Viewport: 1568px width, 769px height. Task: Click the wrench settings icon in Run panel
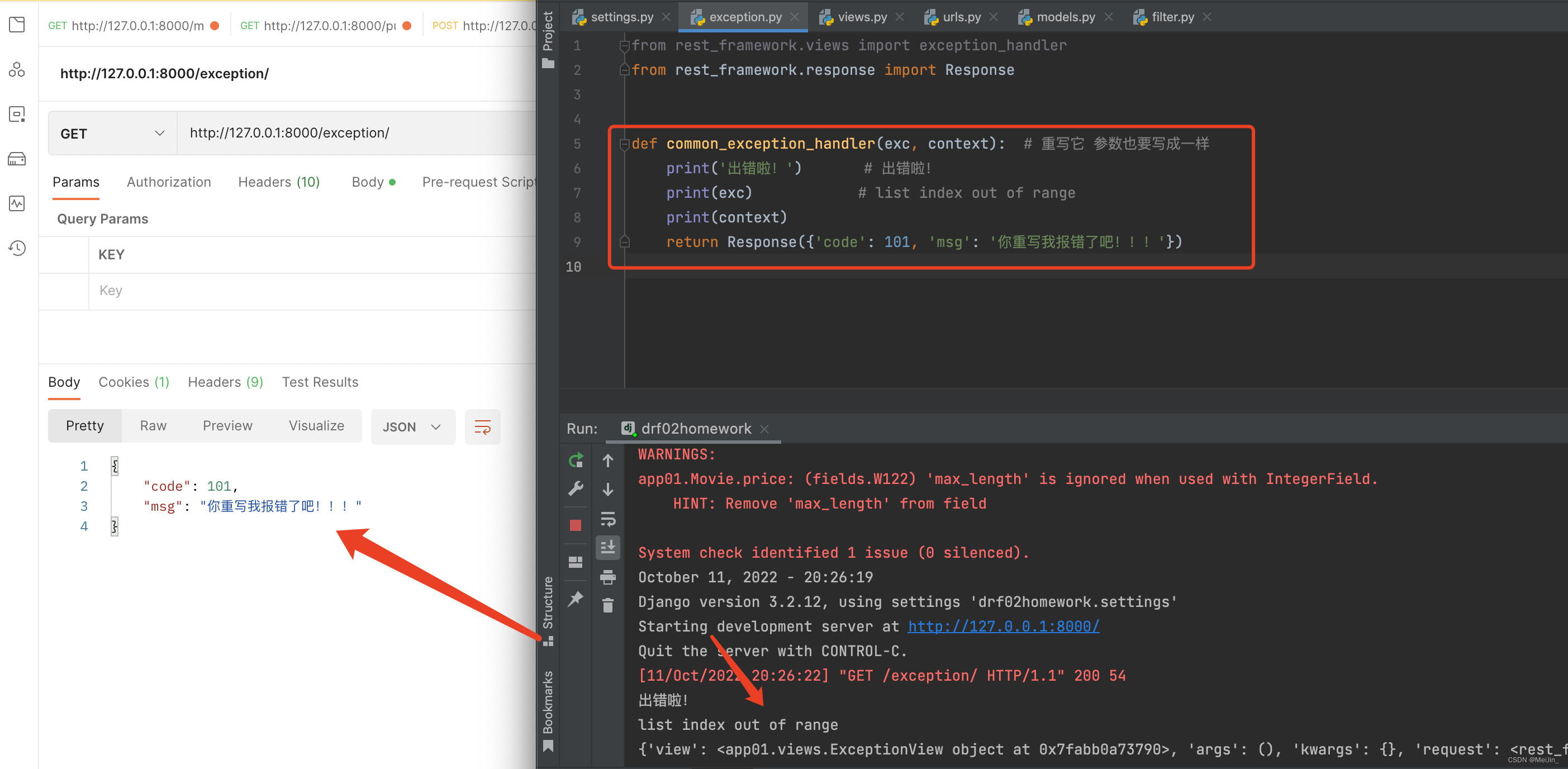tap(576, 489)
